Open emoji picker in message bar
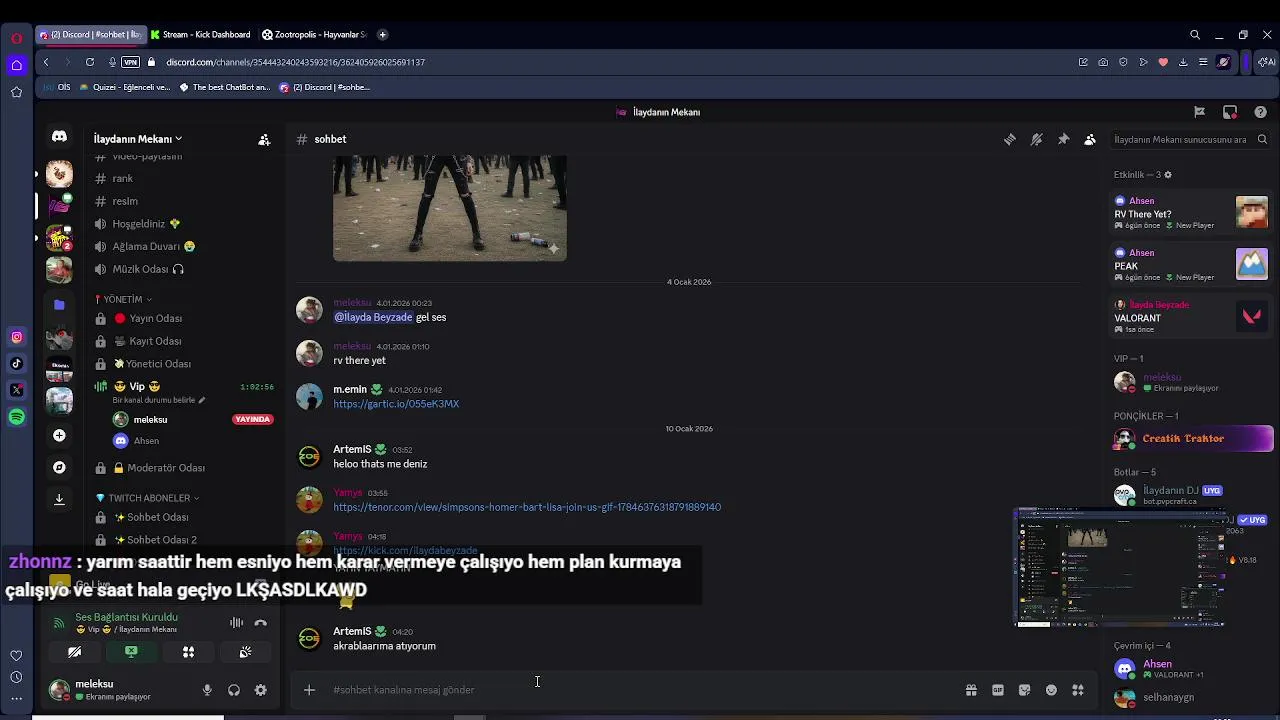This screenshot has width=1280, height=720. 1051,690
